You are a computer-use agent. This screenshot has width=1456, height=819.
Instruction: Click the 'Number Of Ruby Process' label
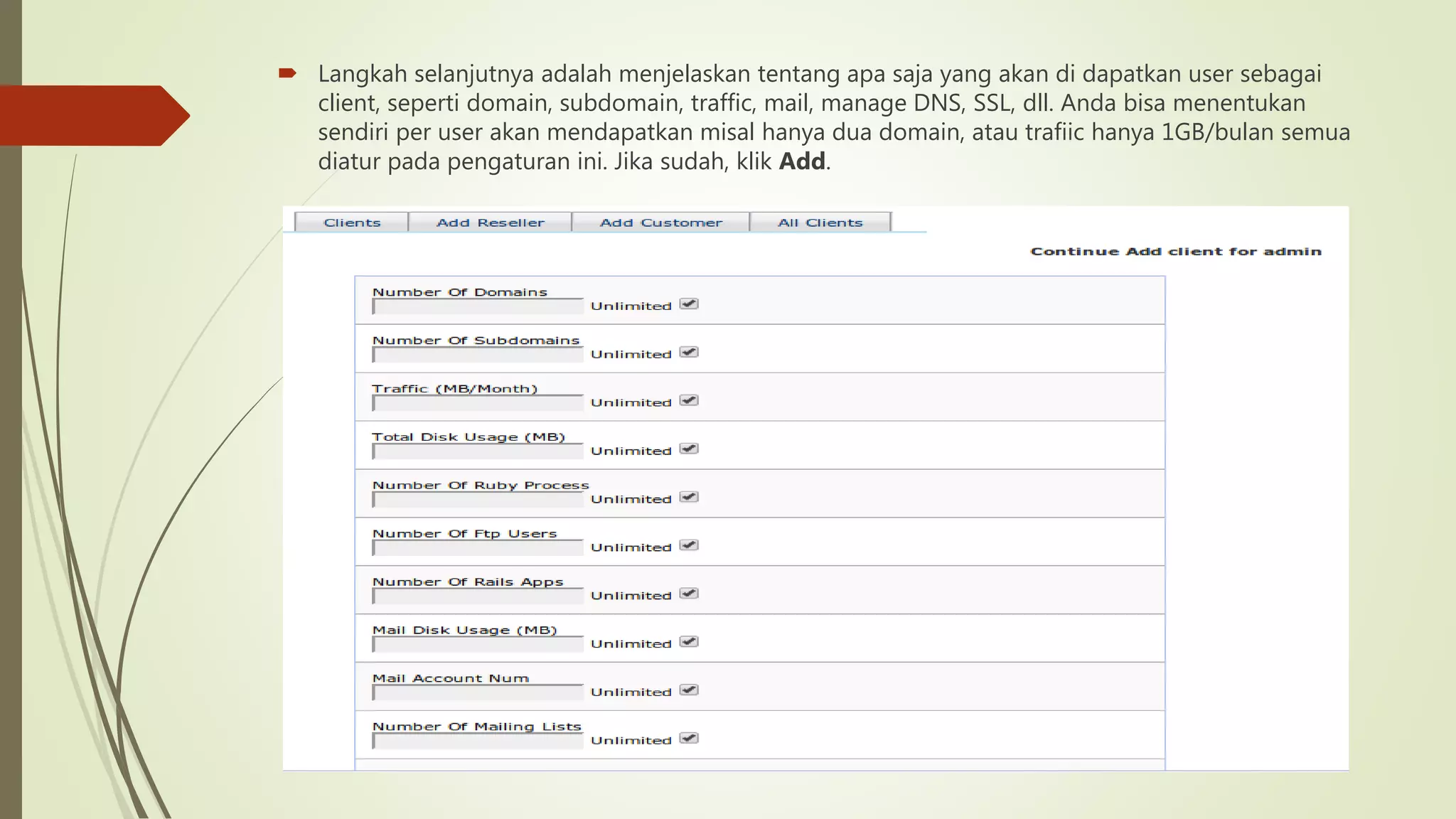tap(481, 486)
